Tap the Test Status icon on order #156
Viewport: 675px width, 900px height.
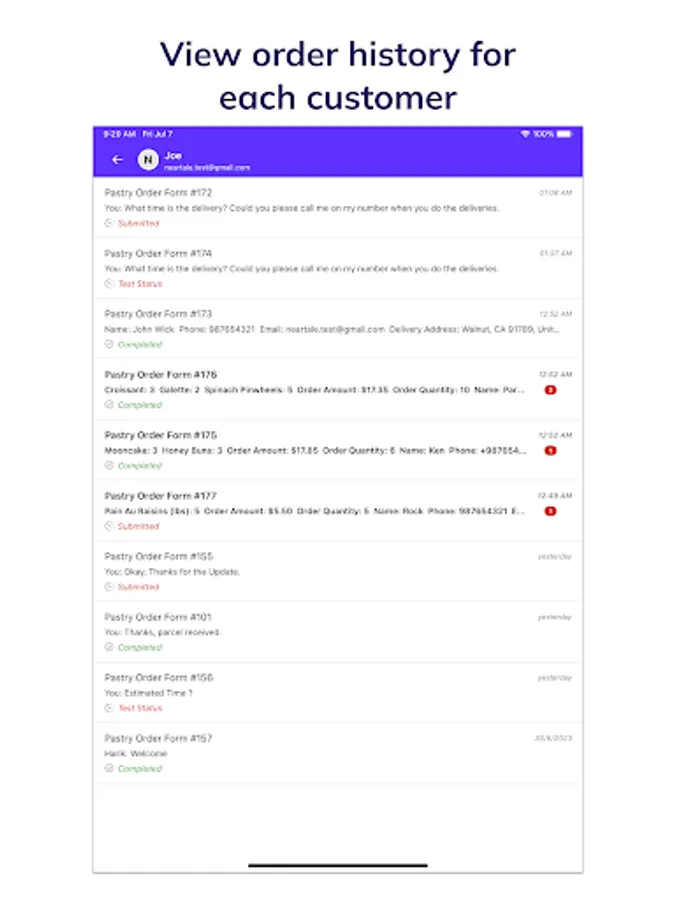click(109, 708)
